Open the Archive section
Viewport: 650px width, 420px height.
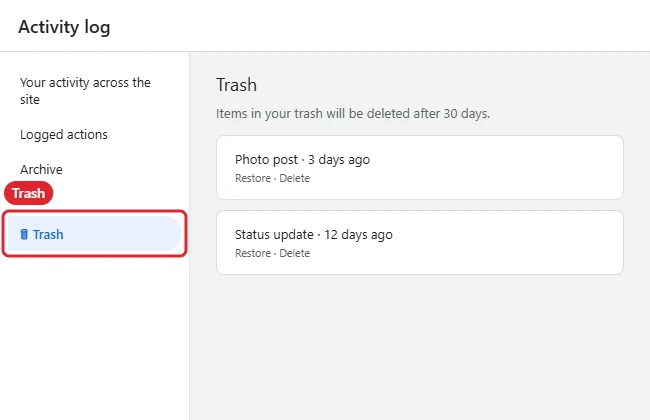click(41, 169)
